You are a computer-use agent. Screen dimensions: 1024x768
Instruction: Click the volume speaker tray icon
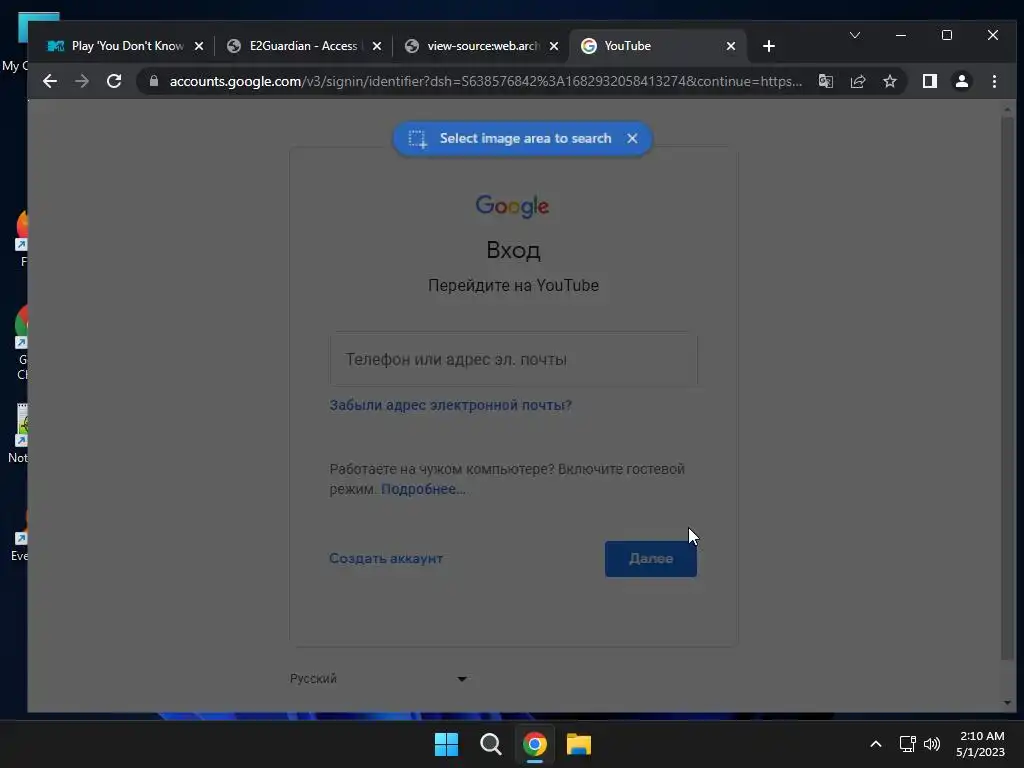[x=932, y=744]
